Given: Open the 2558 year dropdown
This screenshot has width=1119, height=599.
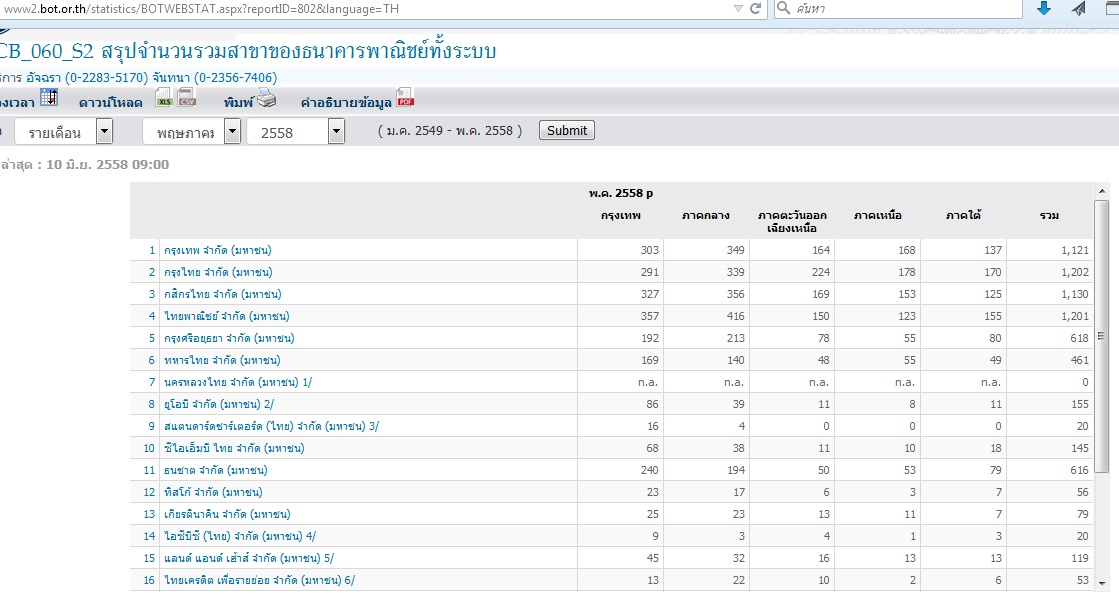Looking at the screenshot, I should (x=295, y=132).
